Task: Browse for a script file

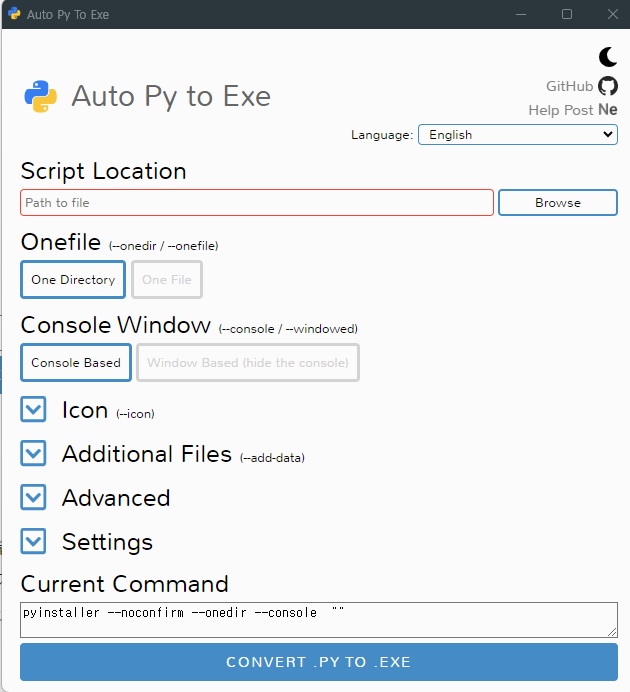Action: click(558, 203)
